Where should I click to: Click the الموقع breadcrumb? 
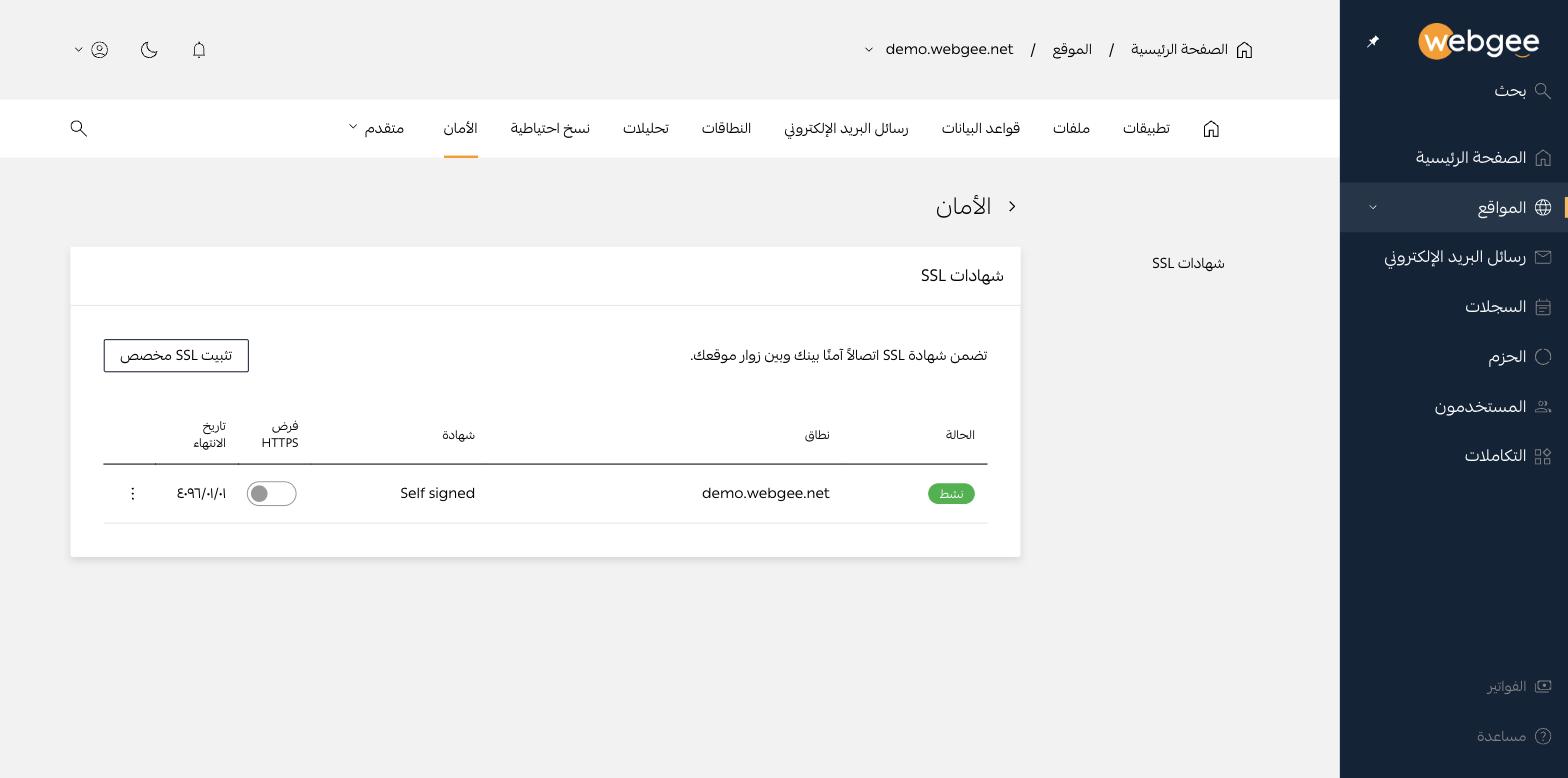pos(1072,49)
